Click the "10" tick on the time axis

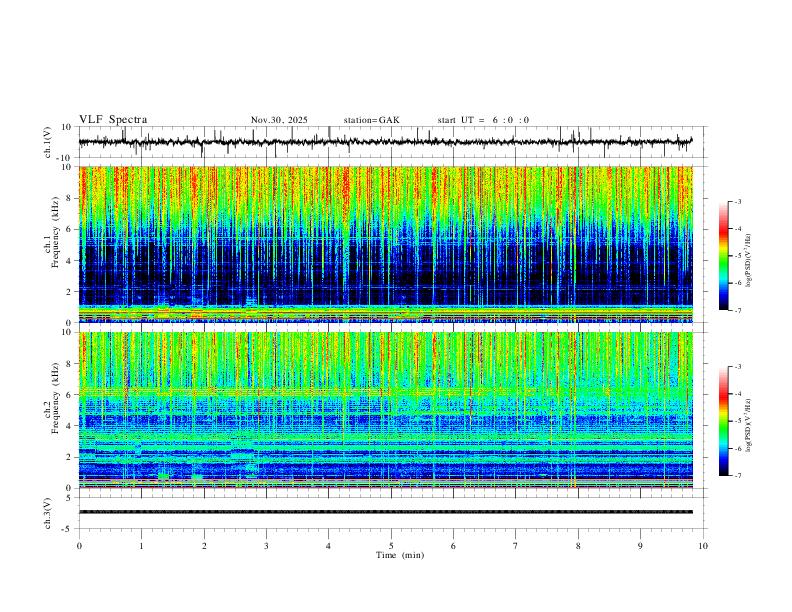click(x=703, y=546)
